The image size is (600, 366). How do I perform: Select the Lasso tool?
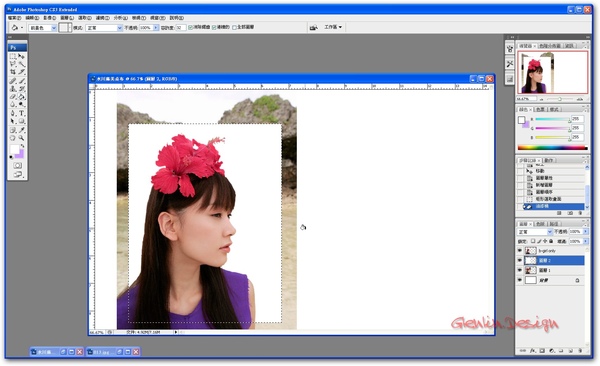[13, 64]
